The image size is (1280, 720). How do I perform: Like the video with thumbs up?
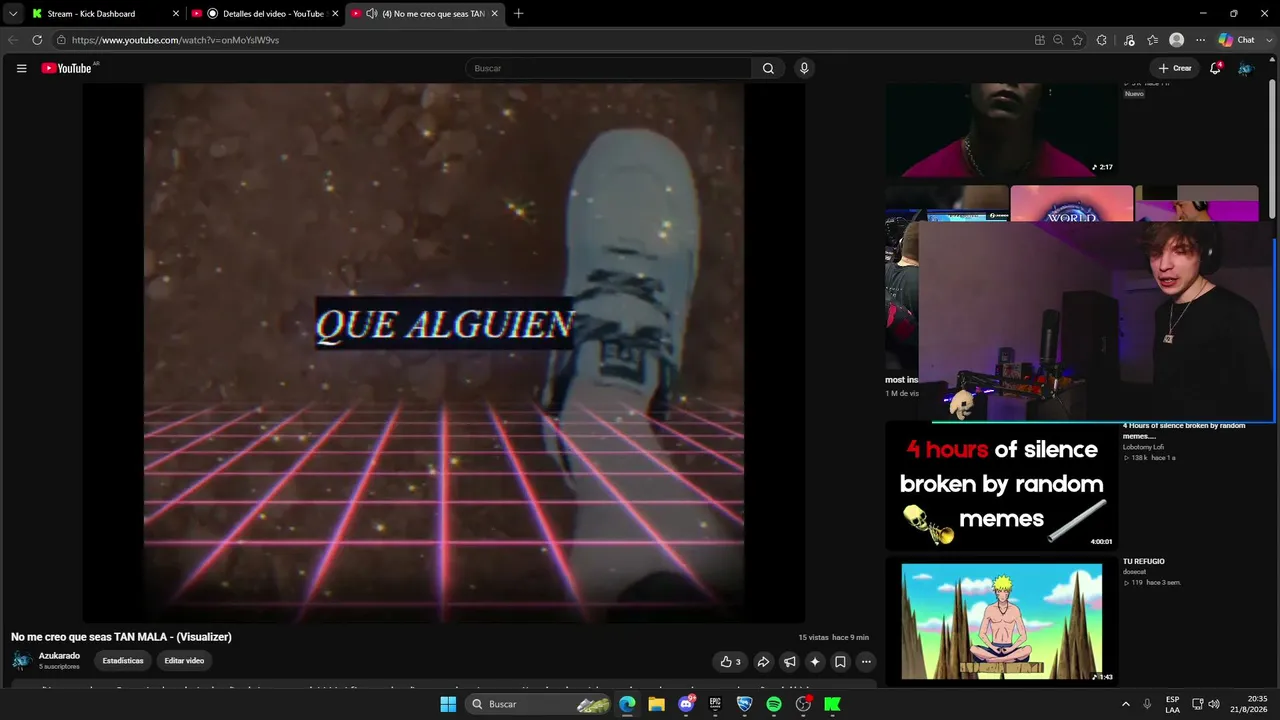(730, 661)
